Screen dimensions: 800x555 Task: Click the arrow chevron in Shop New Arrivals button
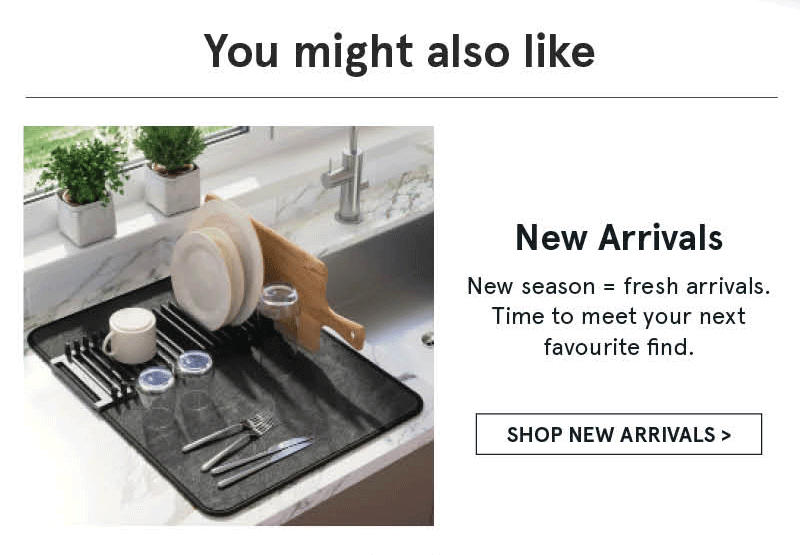[726, 435]
